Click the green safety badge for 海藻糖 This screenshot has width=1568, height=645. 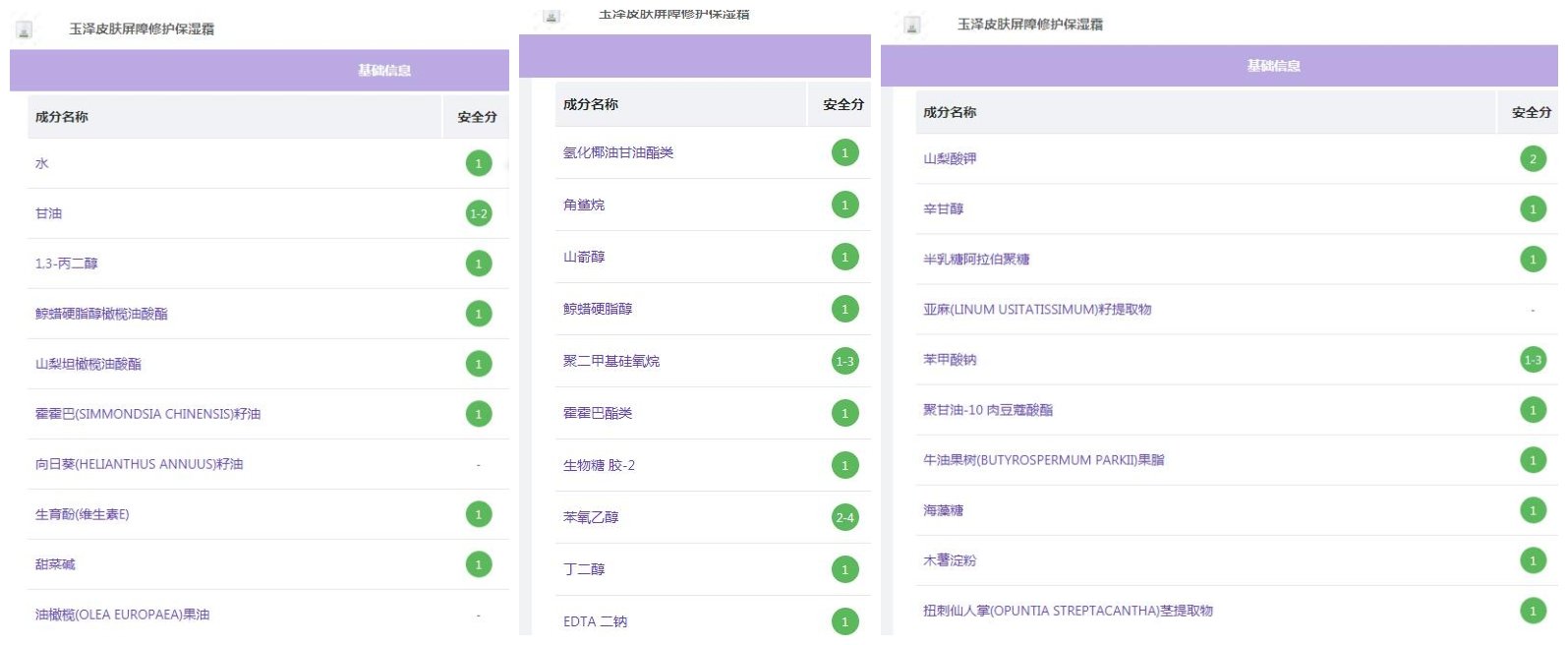(1533, 510)
